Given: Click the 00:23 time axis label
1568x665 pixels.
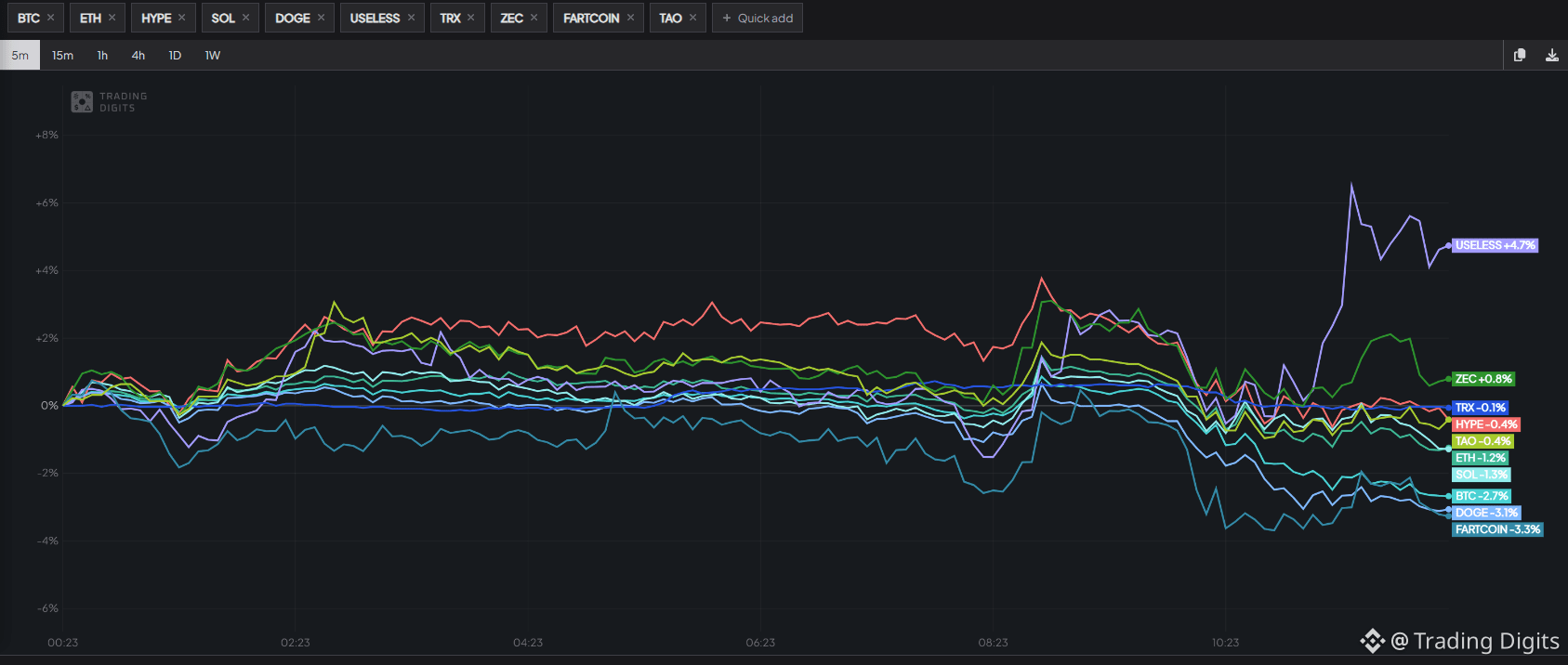Looking at the screenshot, I should [62, 643].
